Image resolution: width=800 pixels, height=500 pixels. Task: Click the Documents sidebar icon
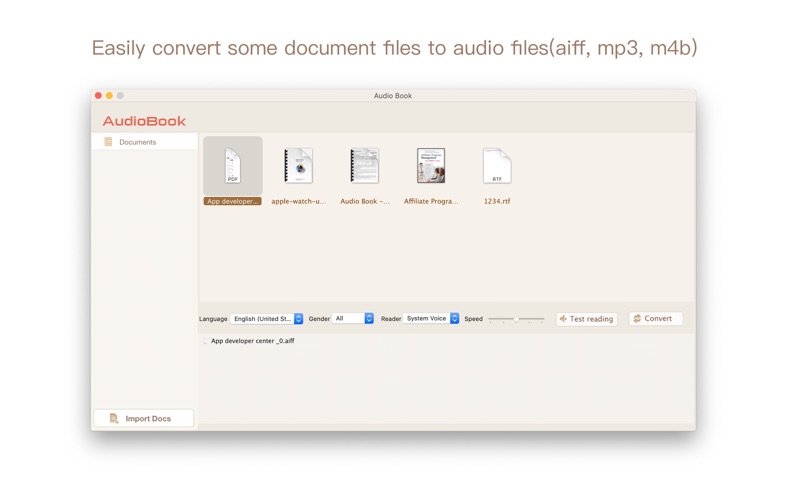(108, 142)
